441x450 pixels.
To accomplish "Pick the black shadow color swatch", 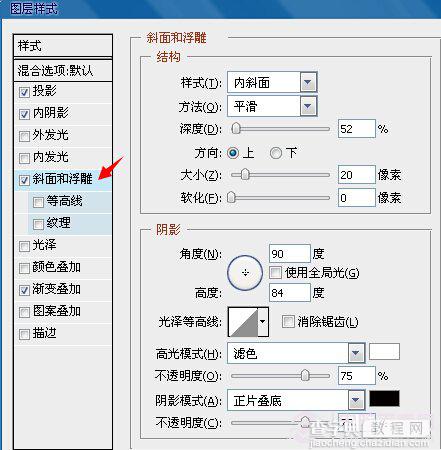I will tap(384, 399).
